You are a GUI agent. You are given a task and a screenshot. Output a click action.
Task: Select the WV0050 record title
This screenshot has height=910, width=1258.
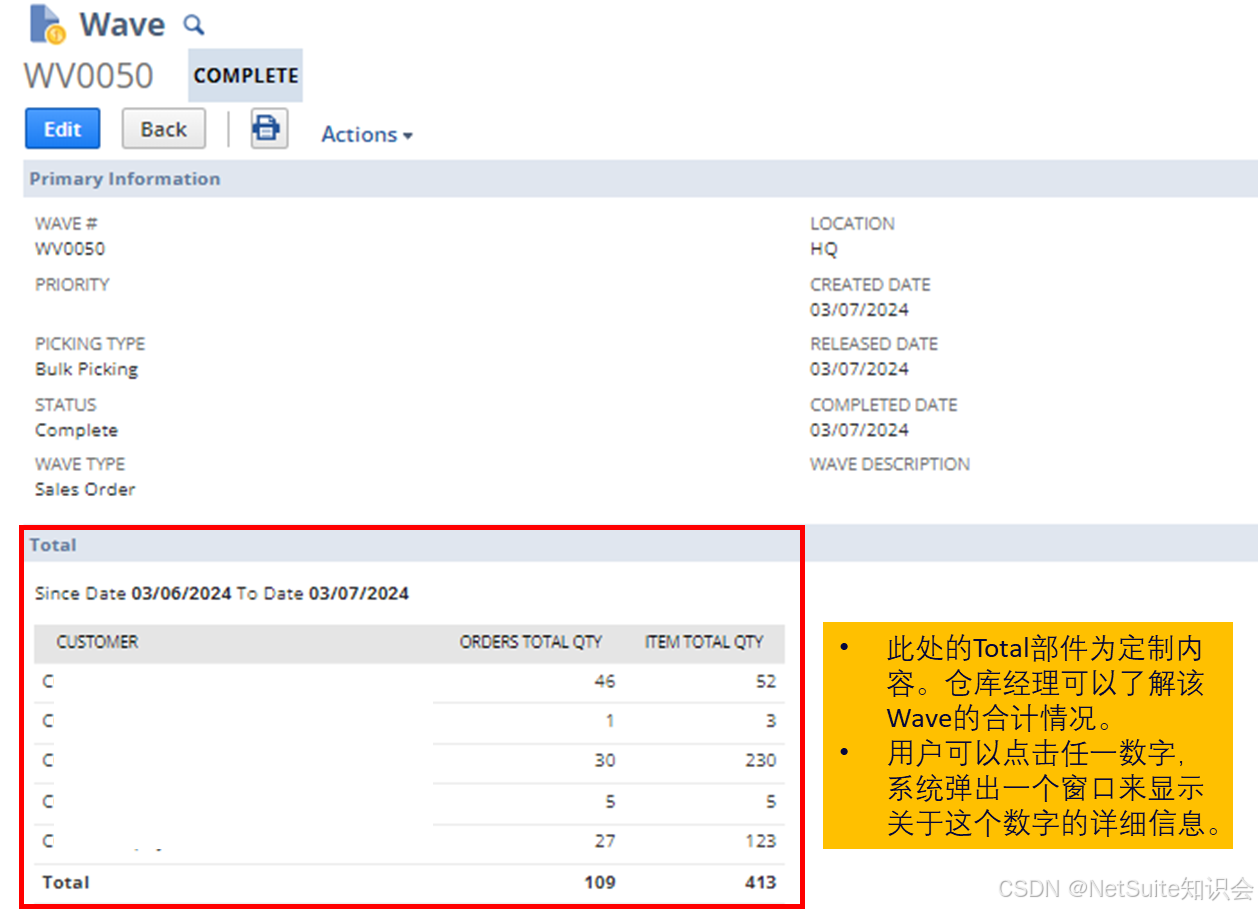tap(89, 76)
